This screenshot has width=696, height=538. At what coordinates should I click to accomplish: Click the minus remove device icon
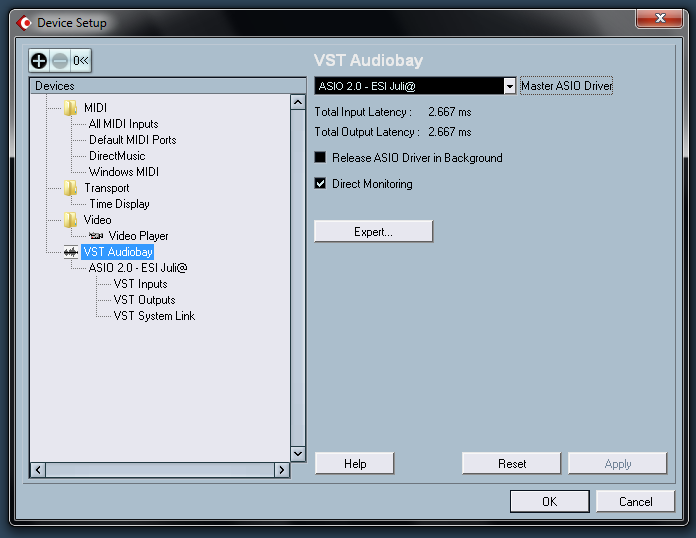click(x=60, y=60)
